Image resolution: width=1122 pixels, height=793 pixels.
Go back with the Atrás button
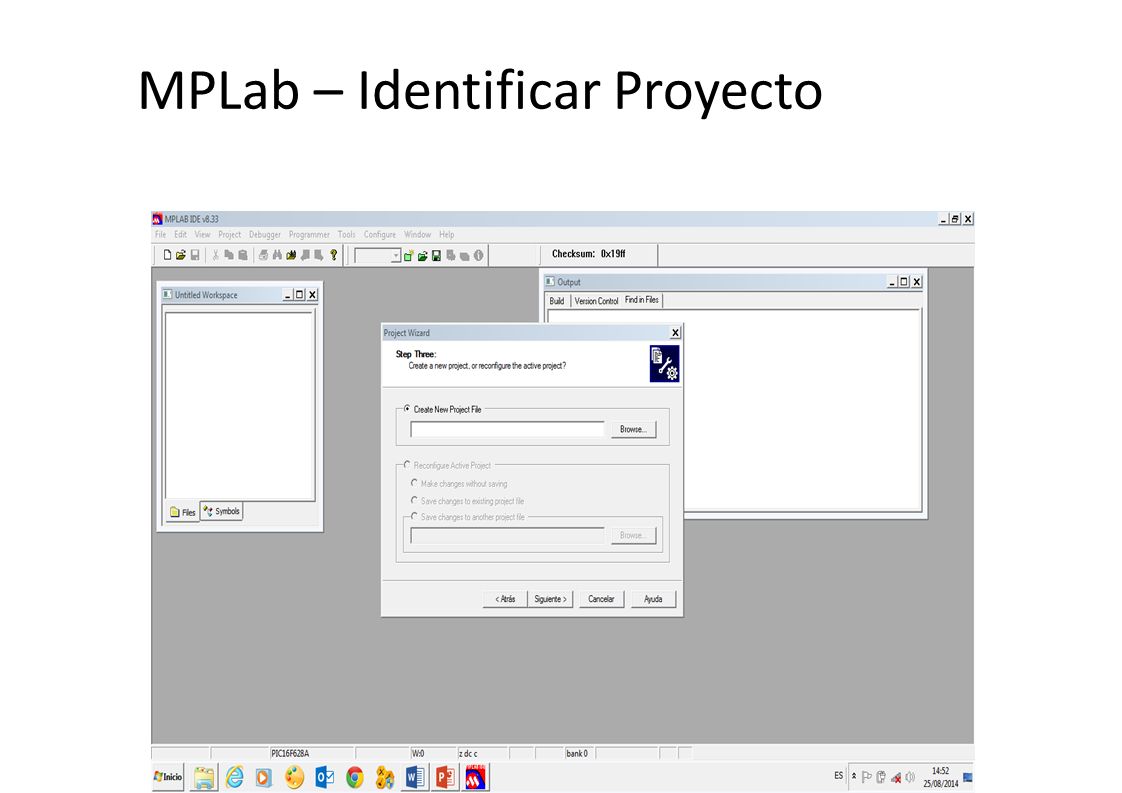coord(505,599)
